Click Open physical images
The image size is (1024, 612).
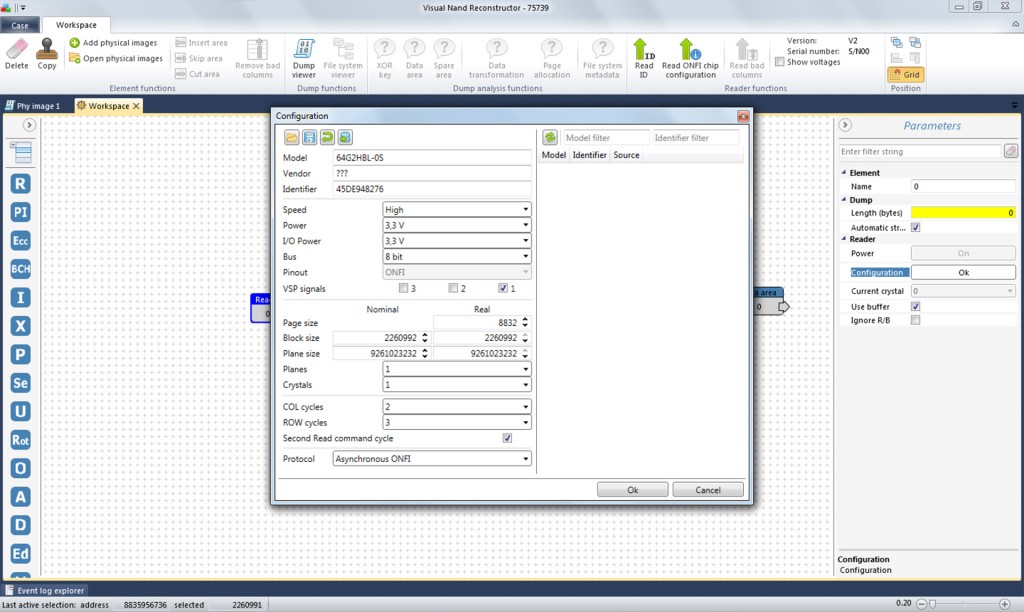[x=116, y=58]
